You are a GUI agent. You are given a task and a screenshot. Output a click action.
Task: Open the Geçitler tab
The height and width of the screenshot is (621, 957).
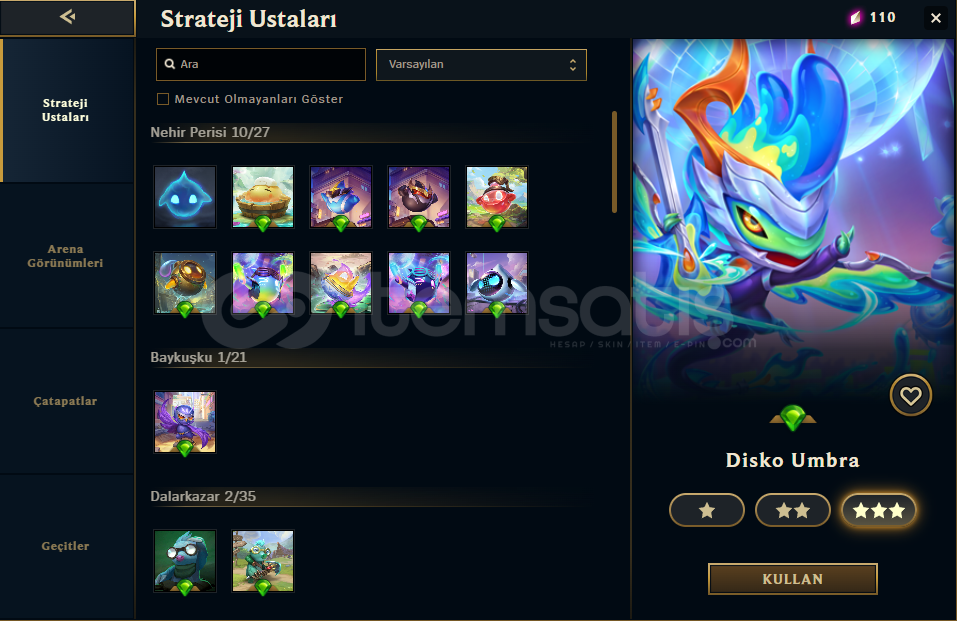66,546
